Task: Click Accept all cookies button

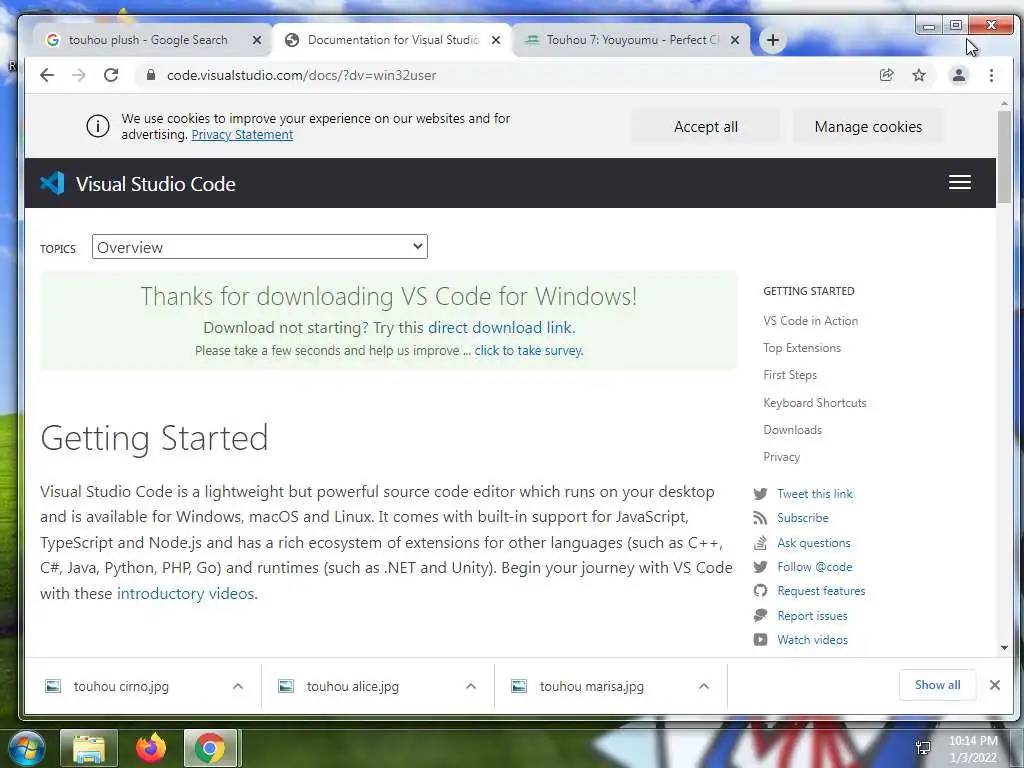Action: [x=706, y=127]
